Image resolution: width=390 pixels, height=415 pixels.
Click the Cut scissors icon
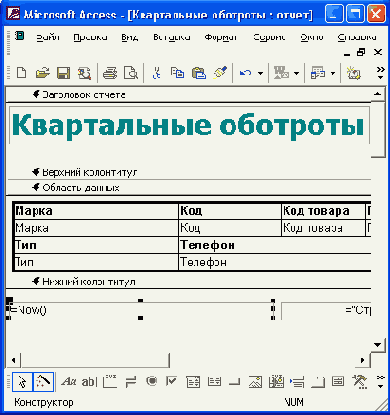[156, 72]
